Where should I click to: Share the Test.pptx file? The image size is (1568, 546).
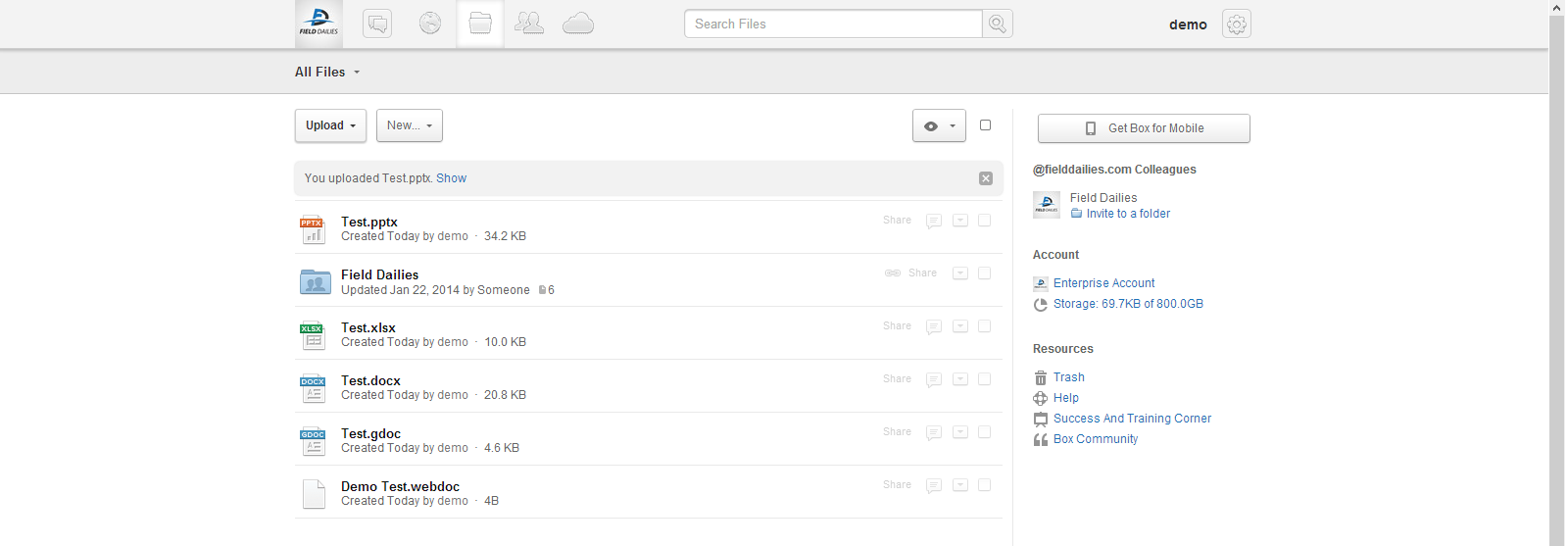pyautogui.click(x=897, y=221)
